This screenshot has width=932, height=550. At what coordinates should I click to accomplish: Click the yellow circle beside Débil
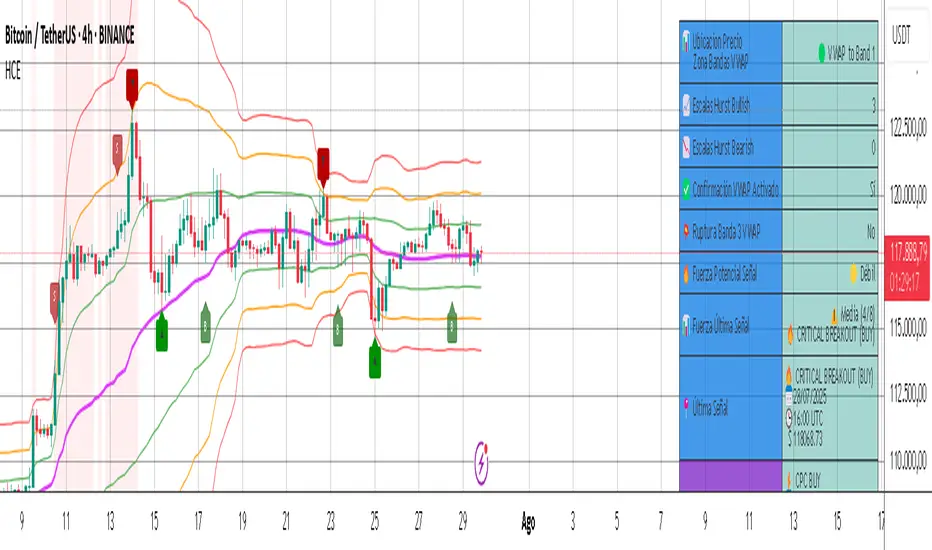(854, 273)
